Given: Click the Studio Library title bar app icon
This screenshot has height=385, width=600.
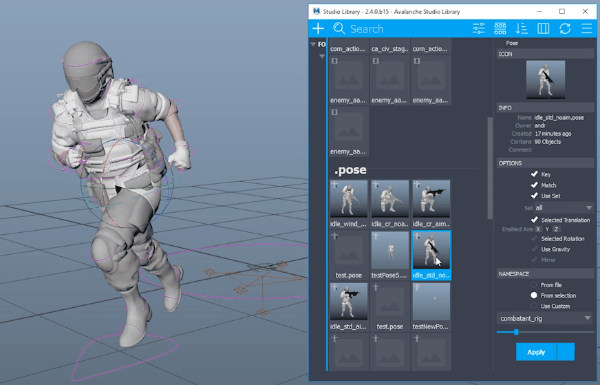Looking at the screenshot, I should (316, 11).
